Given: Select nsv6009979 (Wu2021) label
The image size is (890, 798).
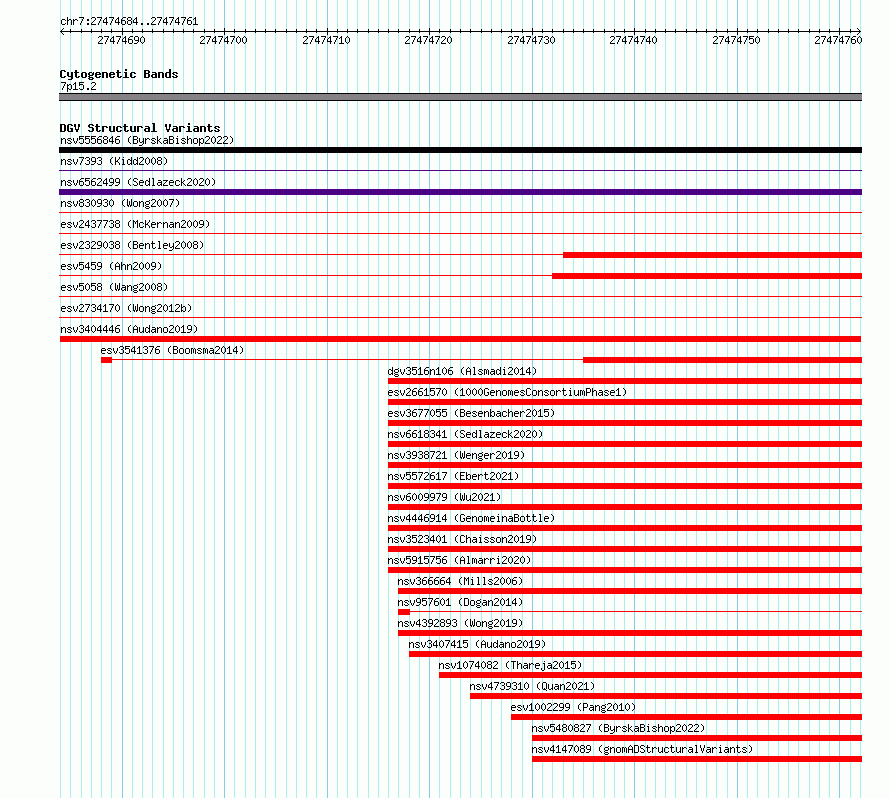Looking at the screenshot, I should point(444,497).
